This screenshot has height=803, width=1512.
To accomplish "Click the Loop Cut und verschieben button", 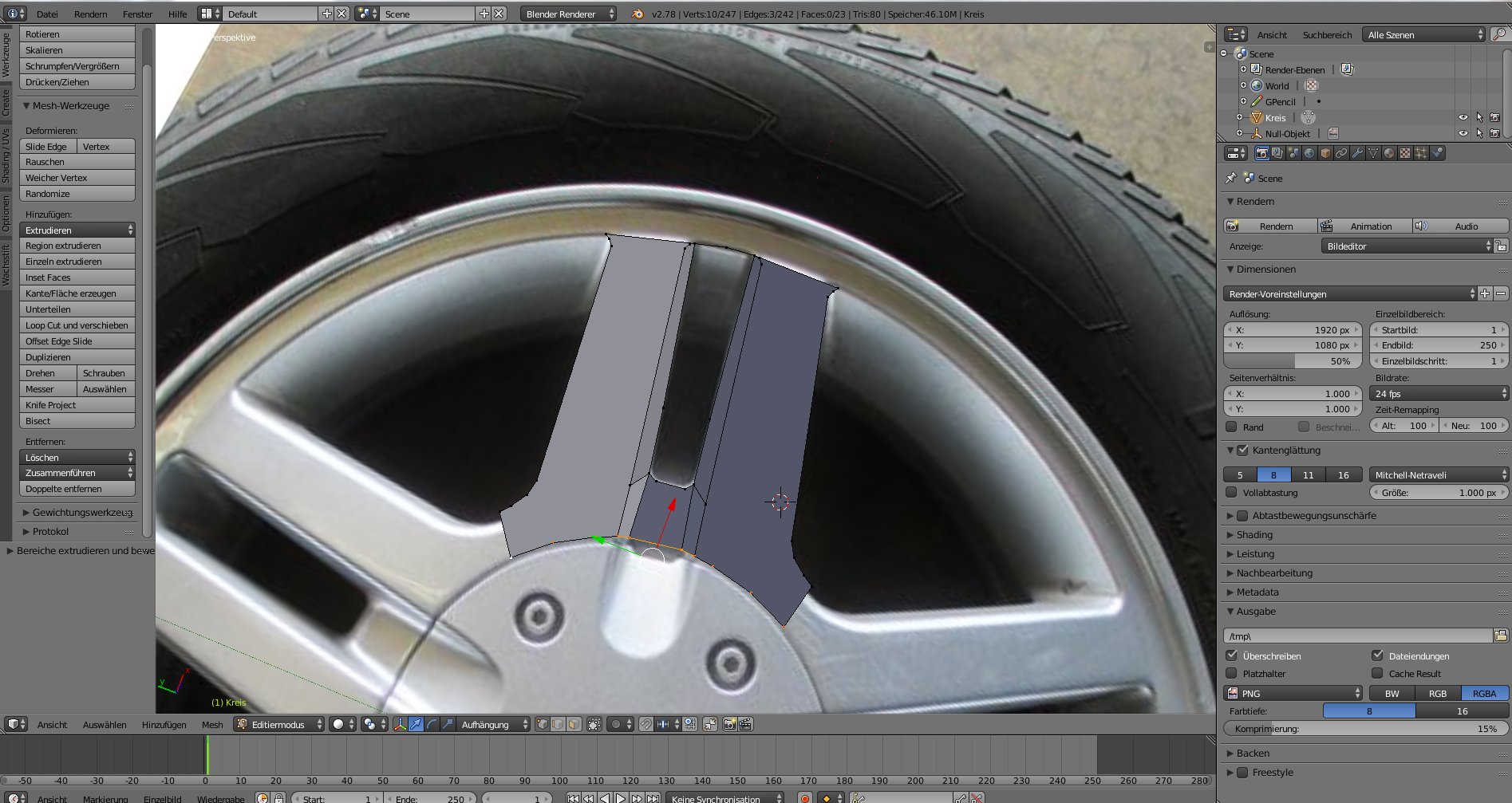I will click(77, 325).
